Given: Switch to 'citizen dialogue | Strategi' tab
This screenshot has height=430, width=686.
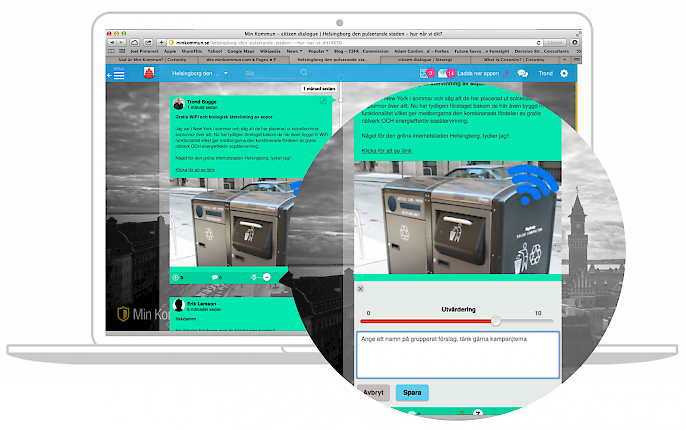Looking at the screenshot, I should (425, 59).
